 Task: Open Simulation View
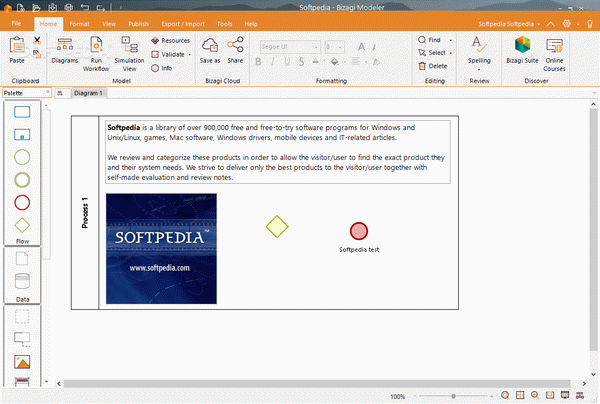click(129, 54)
